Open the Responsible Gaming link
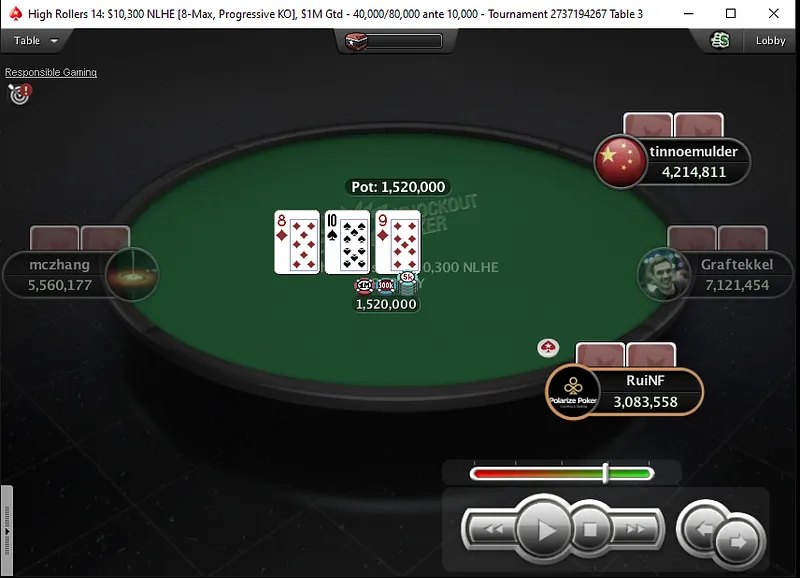The image size is (800, 578). point(51,72)
